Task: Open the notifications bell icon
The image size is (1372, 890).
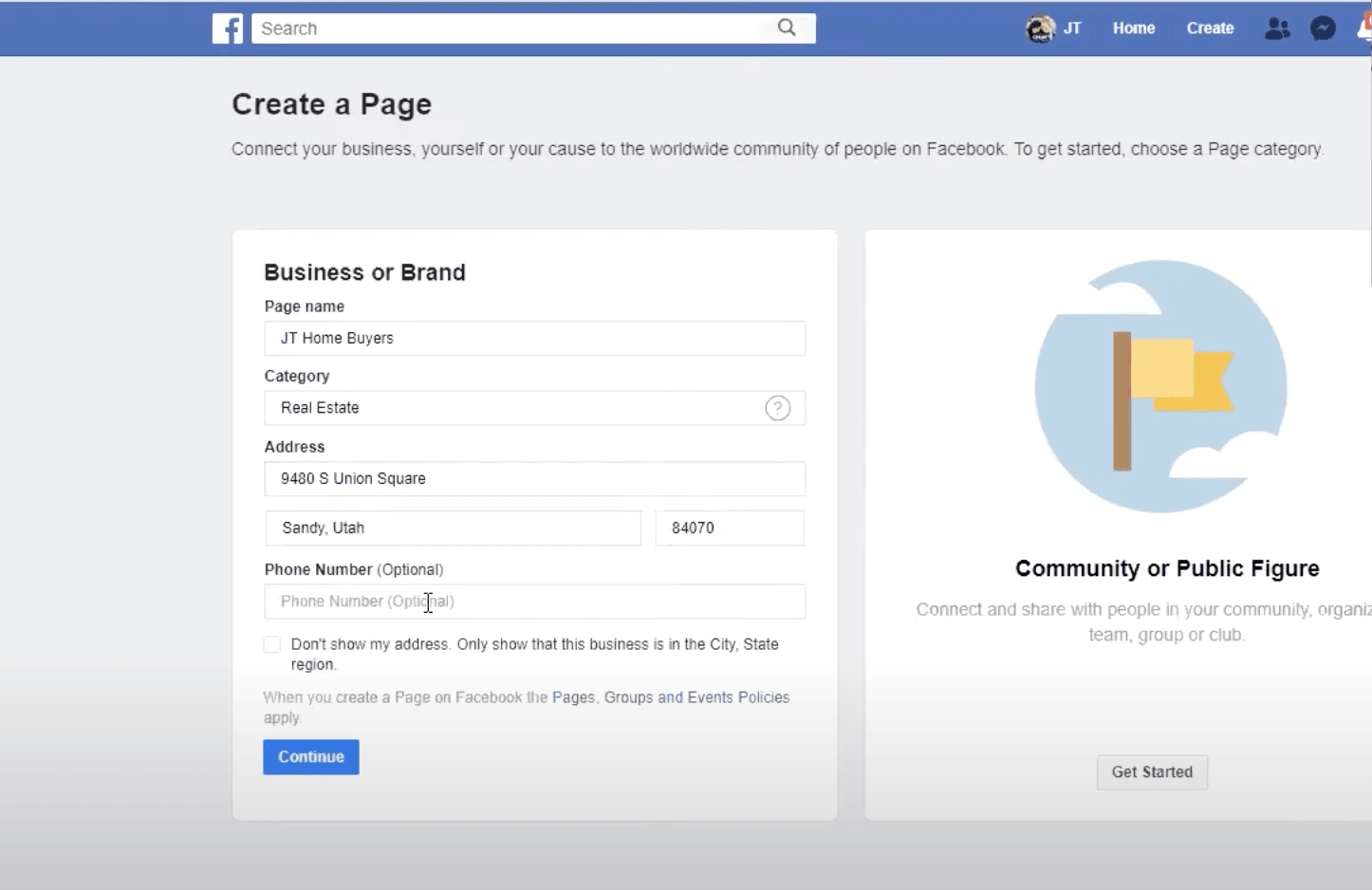Action: point(1364,28)
